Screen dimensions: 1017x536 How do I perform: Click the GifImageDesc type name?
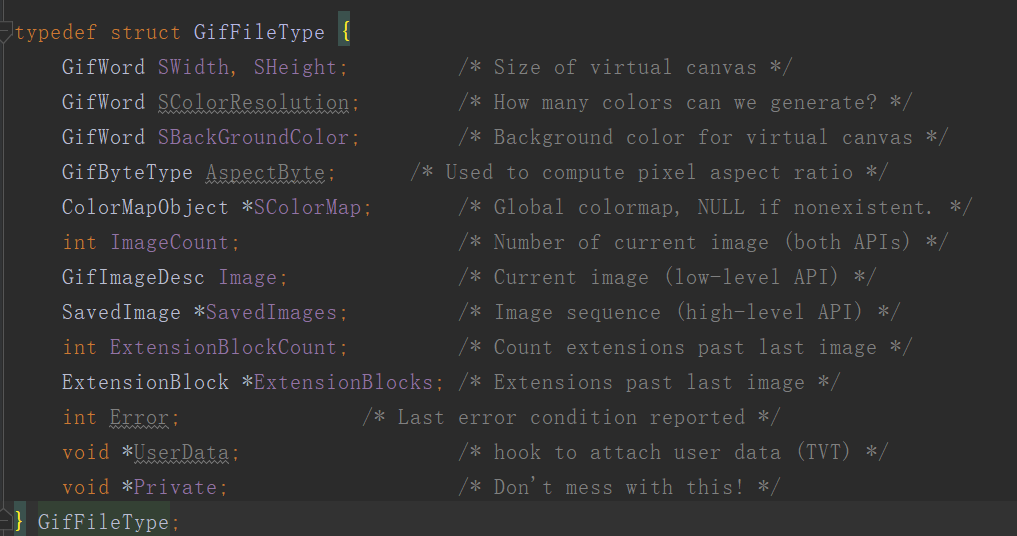[133, 277]
